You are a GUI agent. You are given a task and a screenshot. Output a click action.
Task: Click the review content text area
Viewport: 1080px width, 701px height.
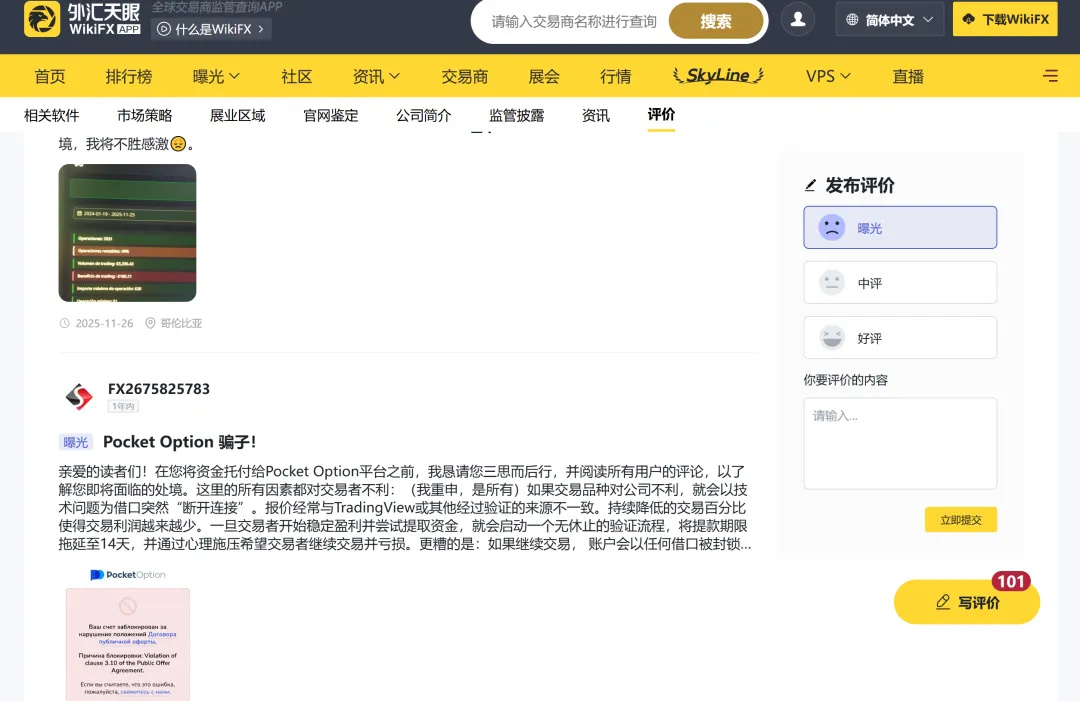click(x=900, y=443)
